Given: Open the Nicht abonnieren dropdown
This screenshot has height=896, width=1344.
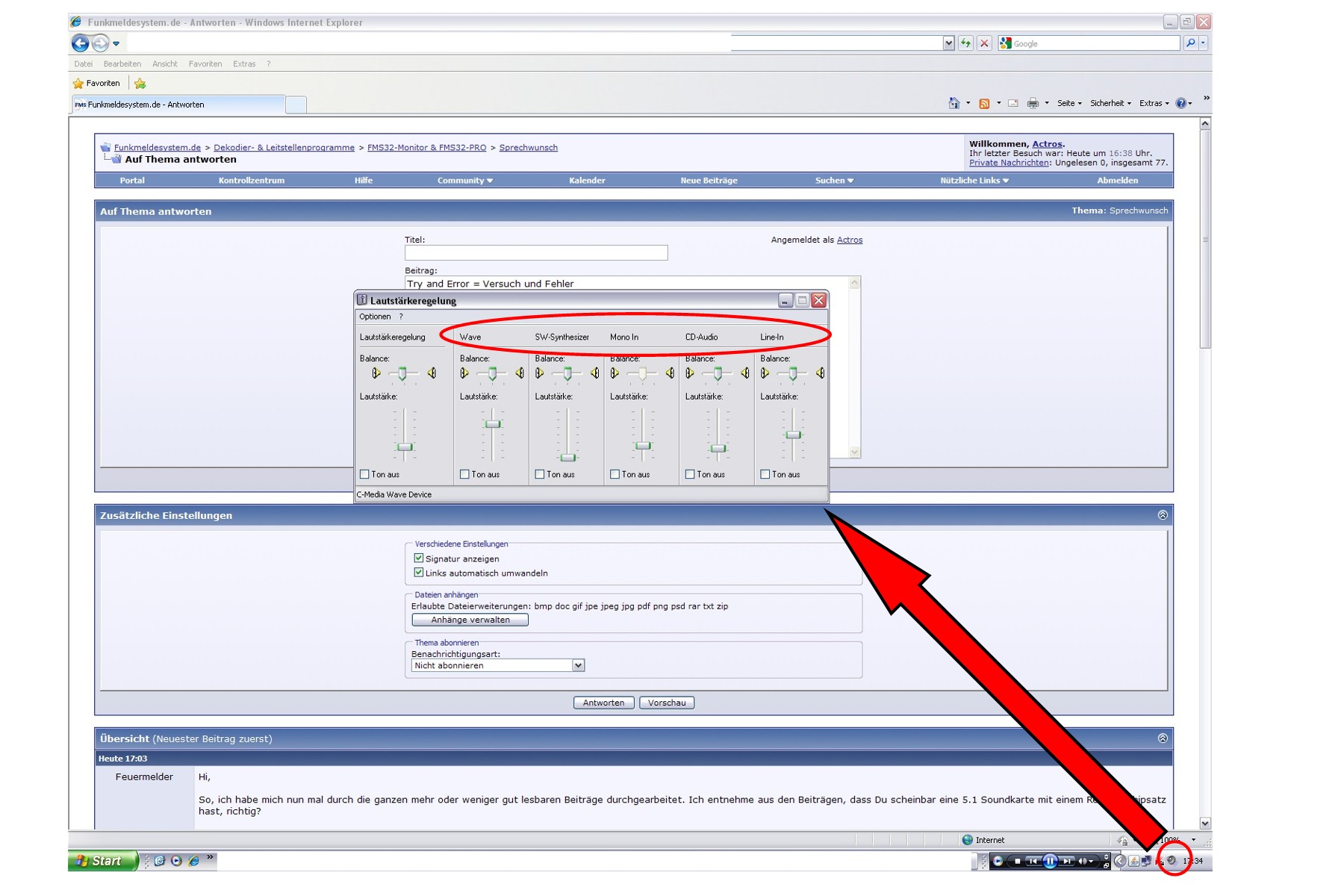Looking at the screenshot, I should click(x=578, y=665).
